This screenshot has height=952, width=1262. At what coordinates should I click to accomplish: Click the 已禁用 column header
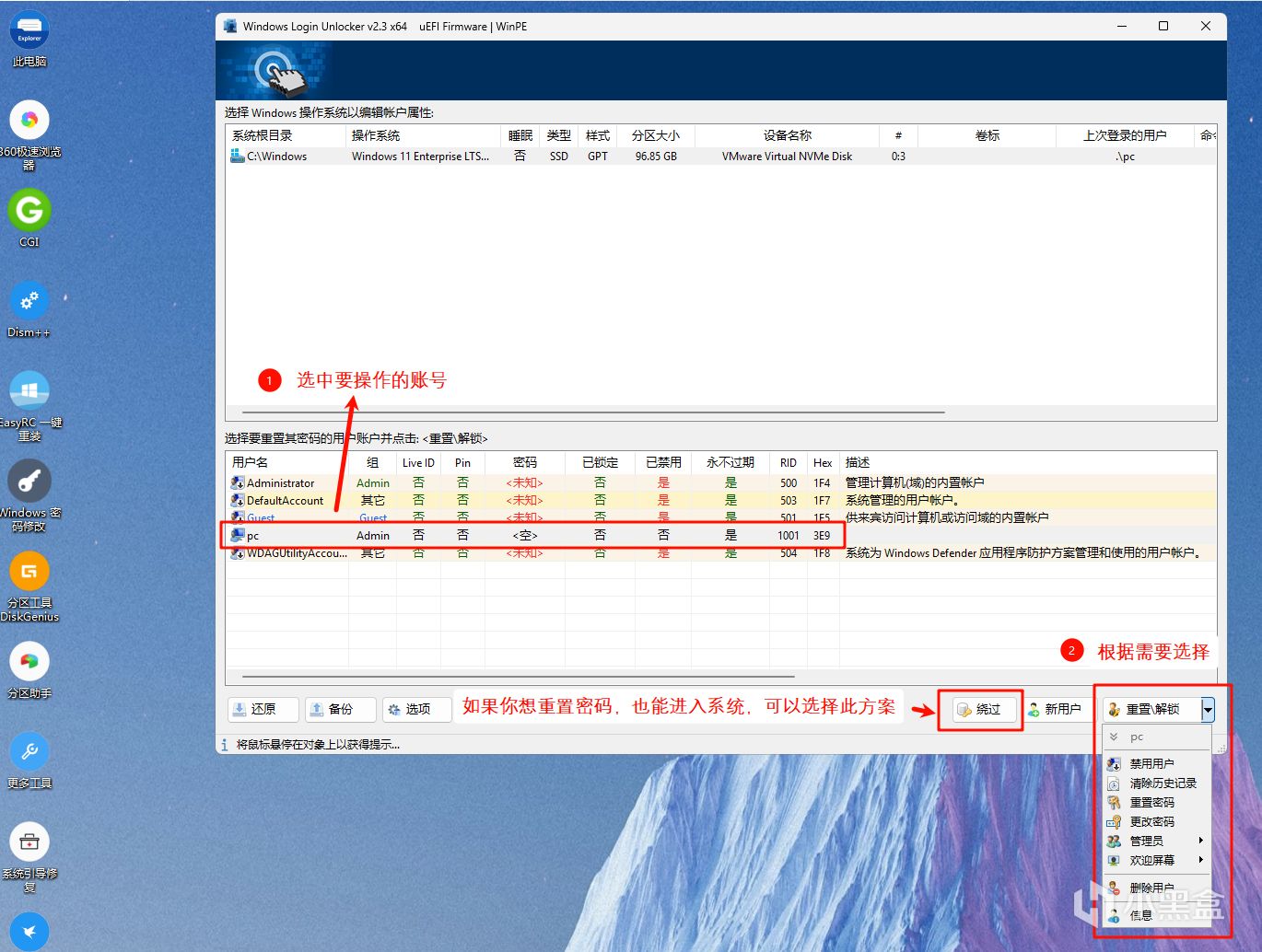[663, 462]
